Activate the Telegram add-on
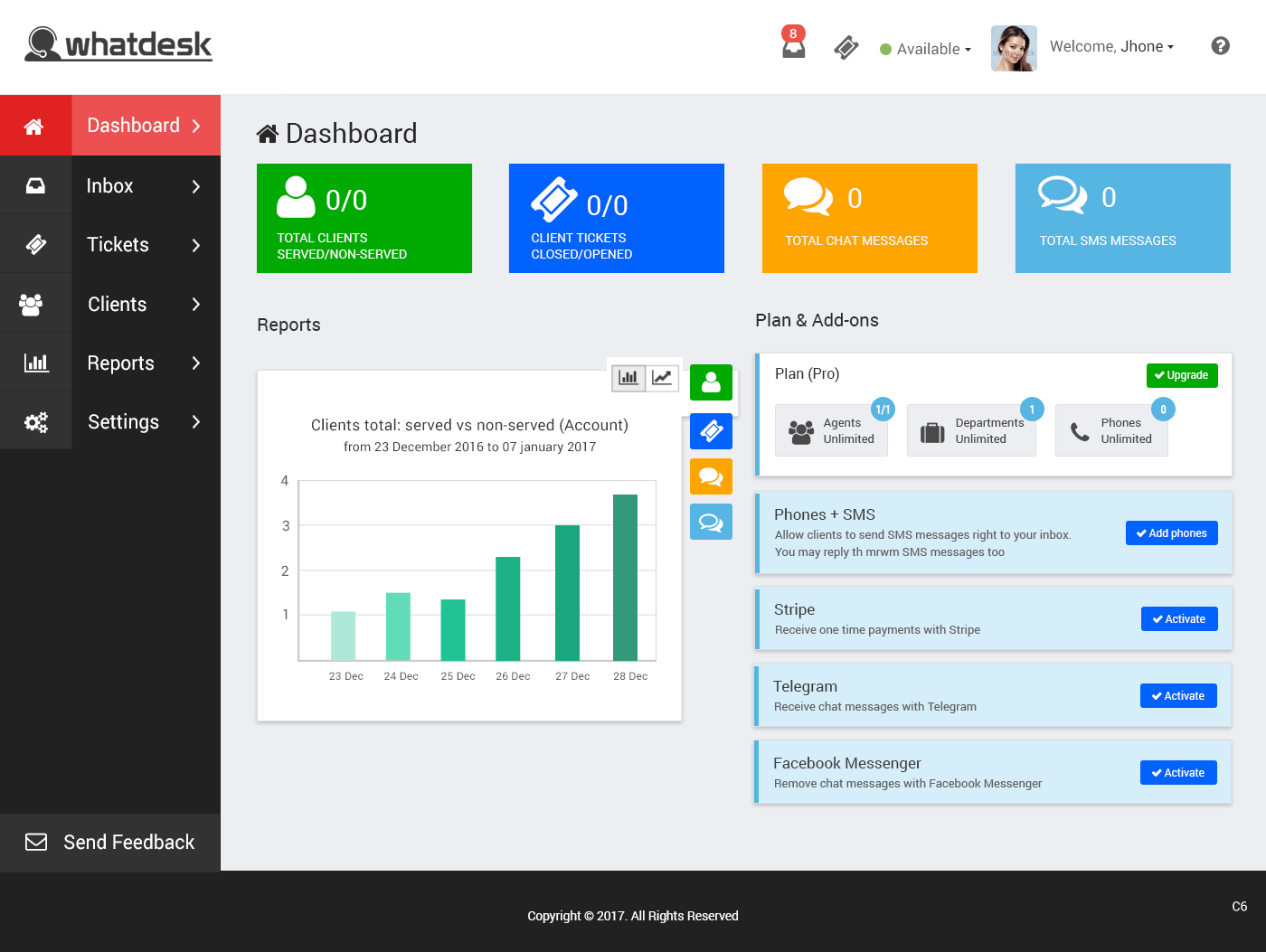Image resolution: width=1266 pixels, height=952 pixels. [x=1178, y=696]
